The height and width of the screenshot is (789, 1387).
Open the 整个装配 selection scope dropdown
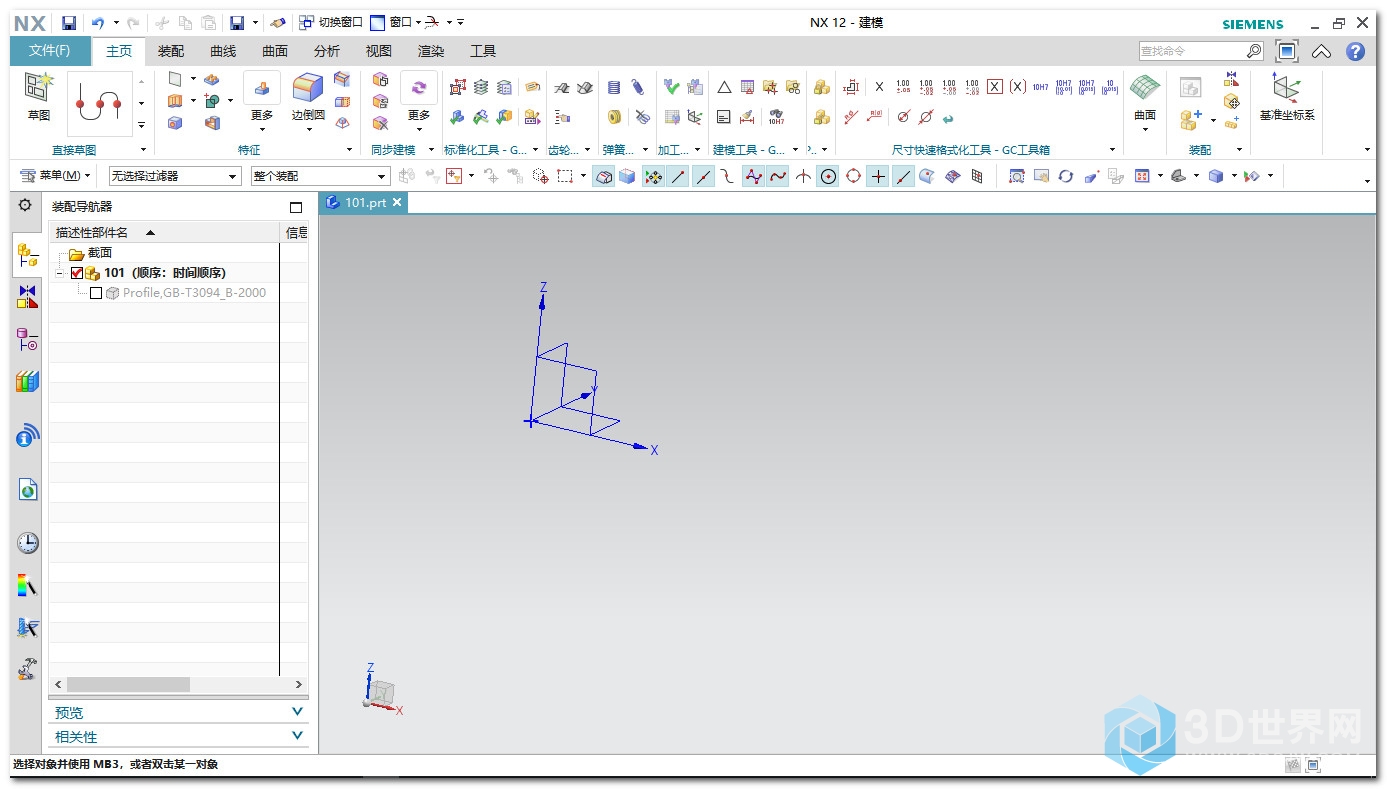(x=319, y=176)
